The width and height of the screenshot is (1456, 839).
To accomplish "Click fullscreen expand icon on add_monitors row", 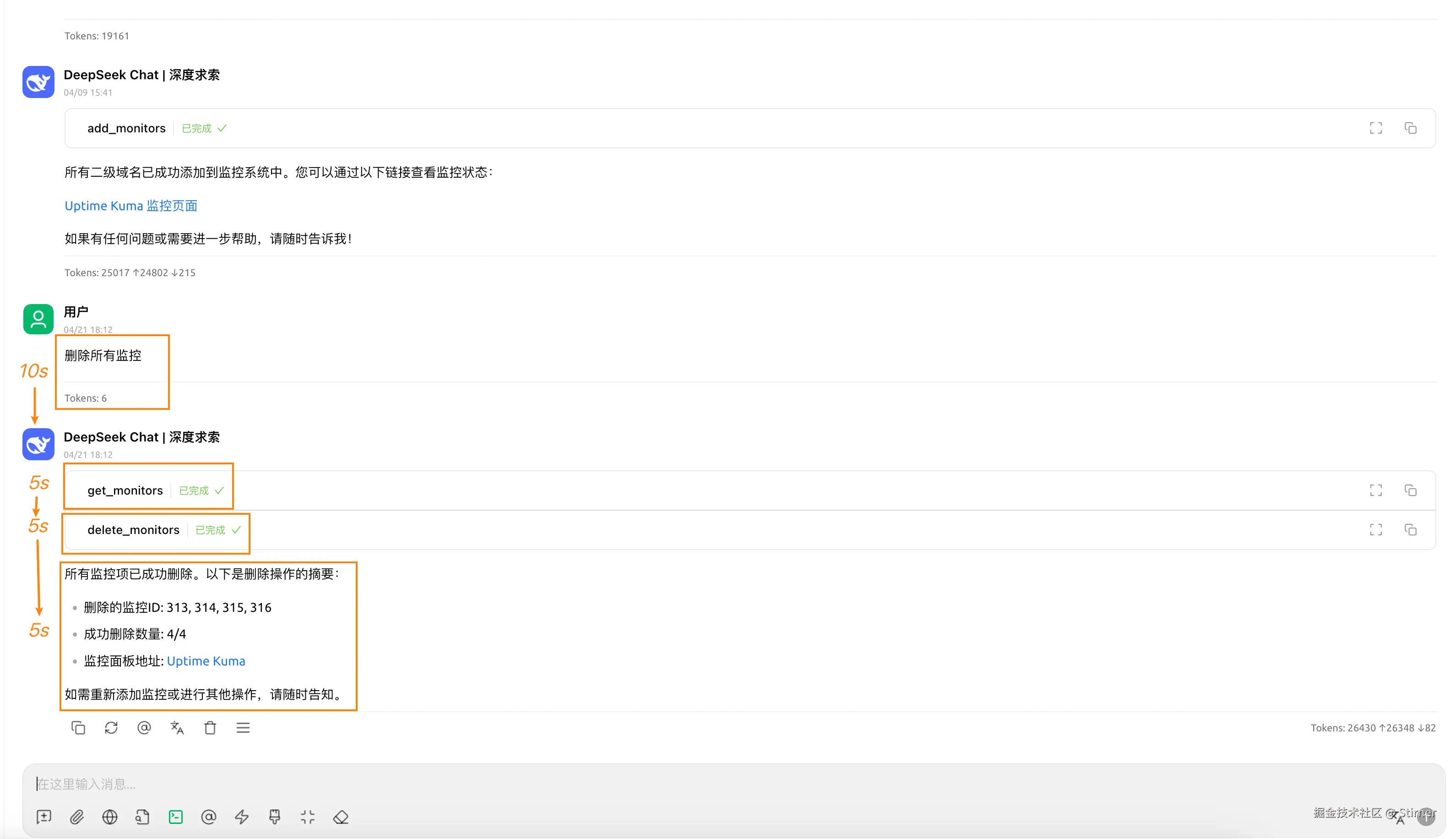I will pyautogui.click(x=1375, y=128).
